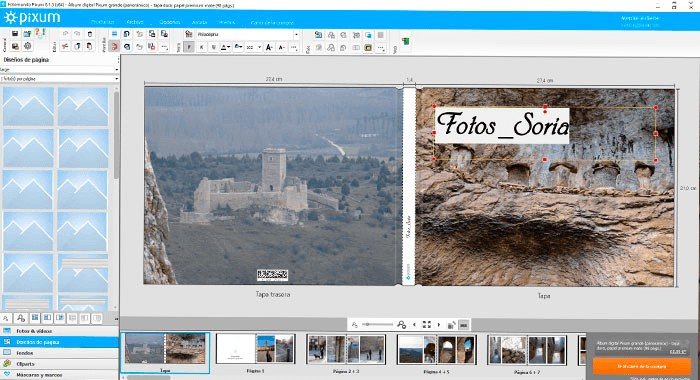Viewport: 700px width, 380px height.
Task: Open the text fill color dropdown
Action: 238,47
